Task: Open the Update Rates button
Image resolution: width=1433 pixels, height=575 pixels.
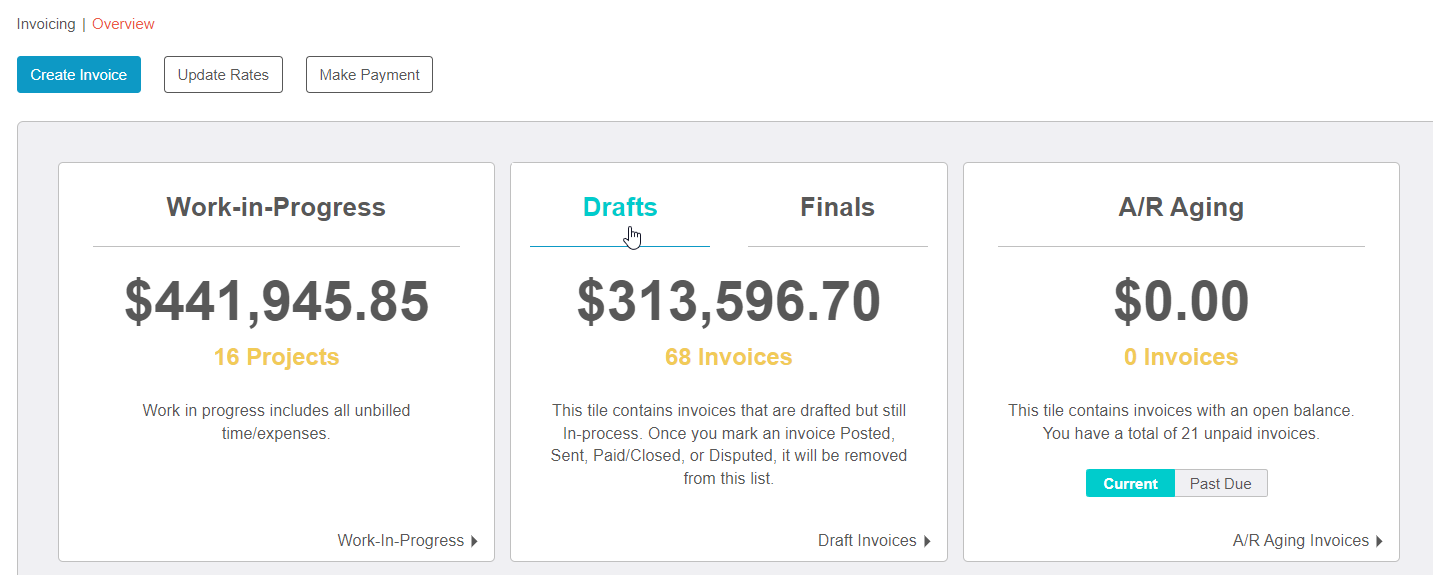Action: tap(223, 75)
